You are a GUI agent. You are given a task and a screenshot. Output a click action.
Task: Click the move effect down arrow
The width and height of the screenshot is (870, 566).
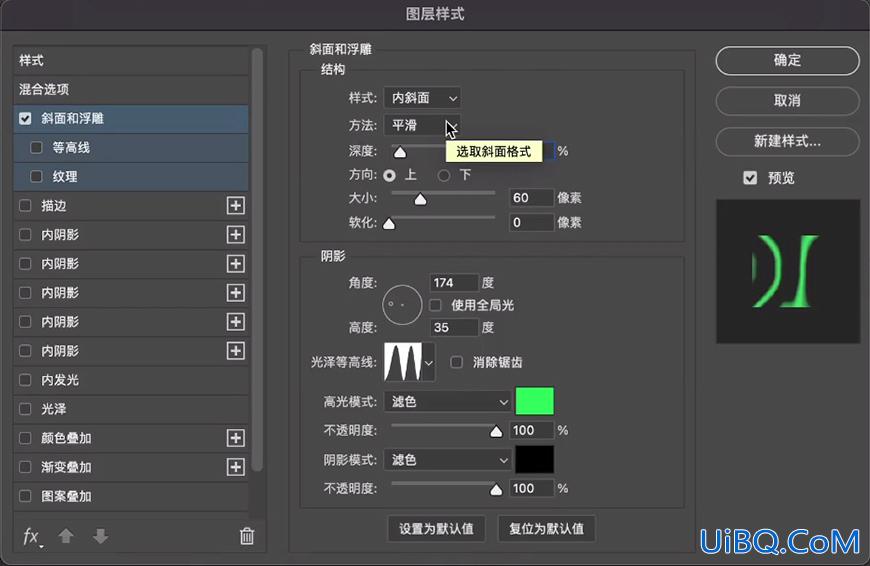(x=100, y=536)
